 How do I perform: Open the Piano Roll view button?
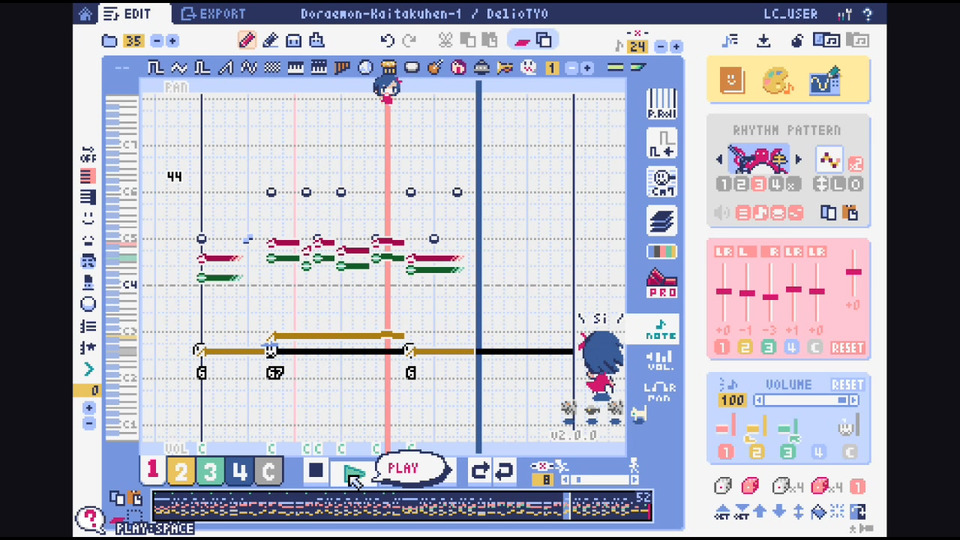(x=661, y=103)
